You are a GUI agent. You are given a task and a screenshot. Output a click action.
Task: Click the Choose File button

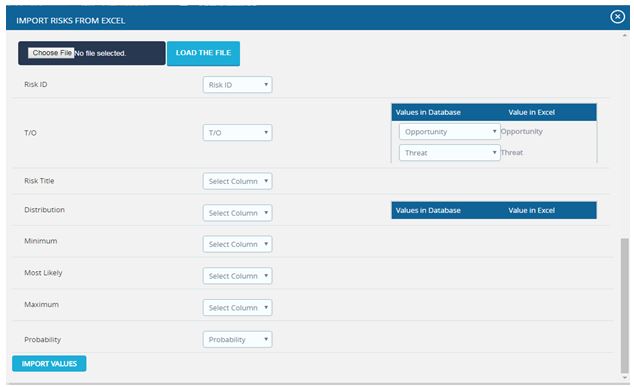pos(51,53)
